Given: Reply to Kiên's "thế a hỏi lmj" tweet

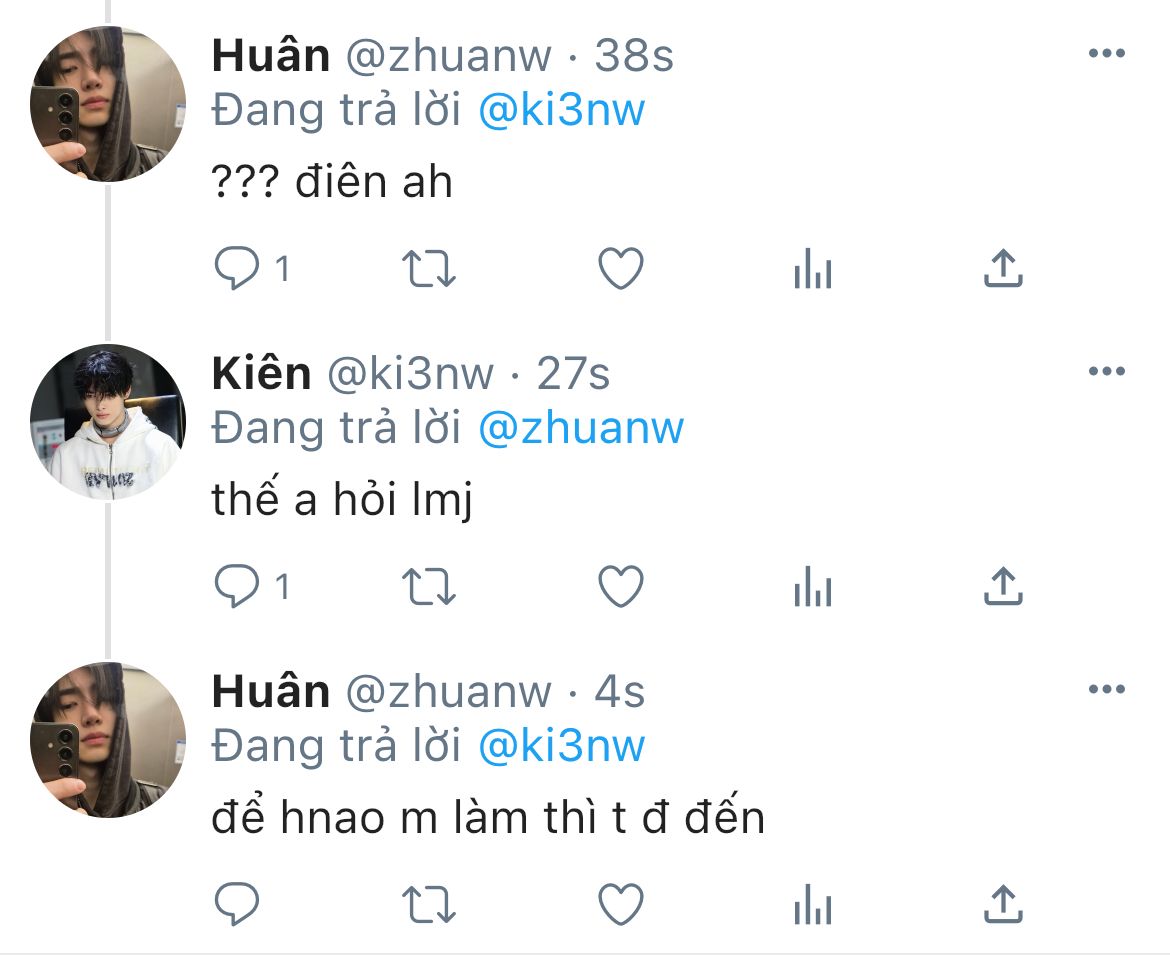Looking at the screenshot, I should [237, 586].
